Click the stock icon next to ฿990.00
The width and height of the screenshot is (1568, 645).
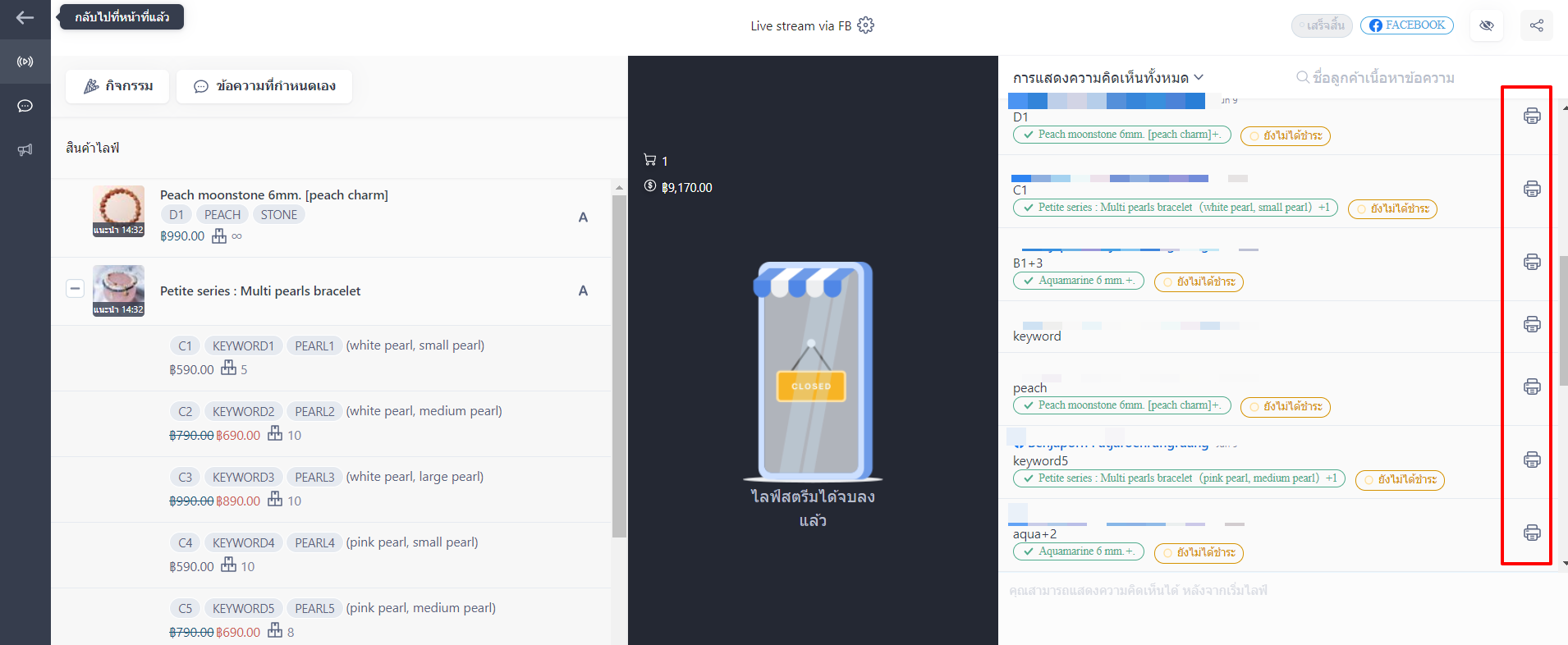click(x=219, y=236)
